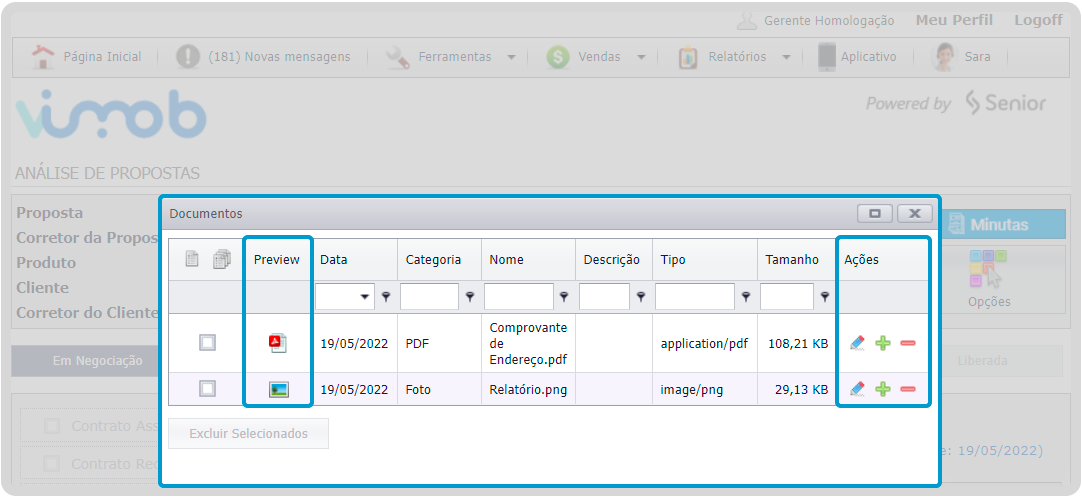Open the Ferramentas menu

(x=455, y=57)
